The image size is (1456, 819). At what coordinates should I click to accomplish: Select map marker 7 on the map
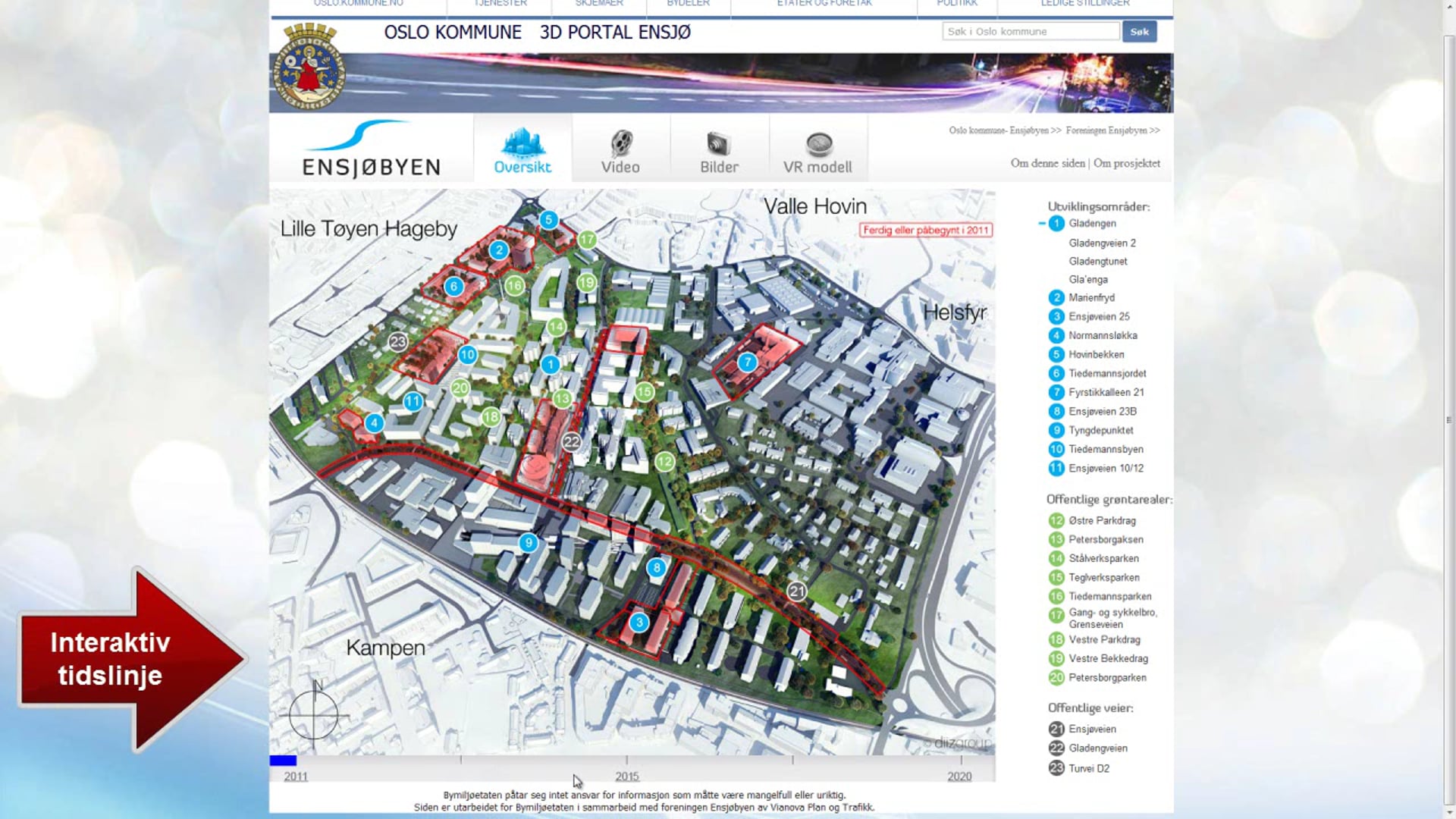[748, 362]
